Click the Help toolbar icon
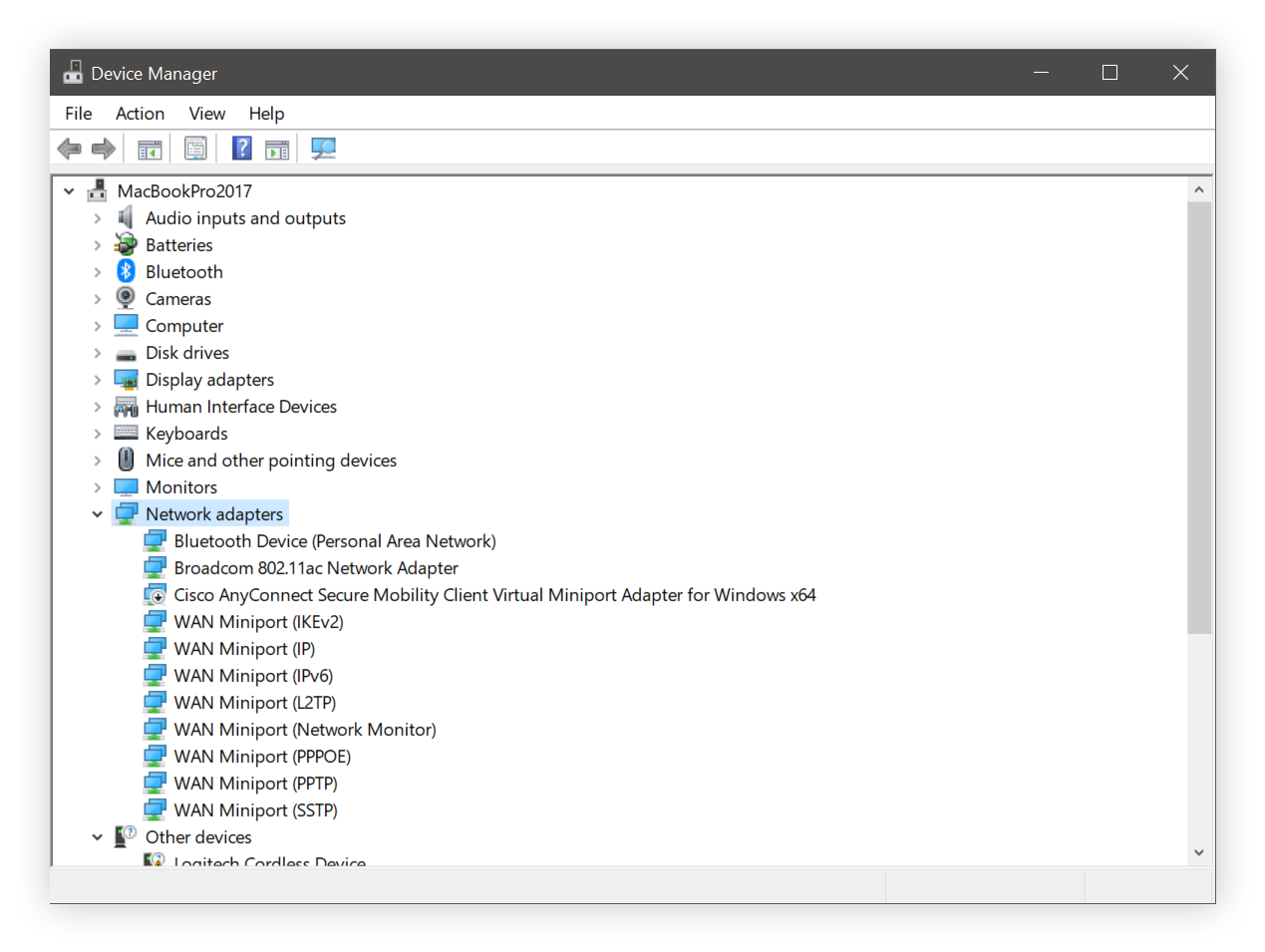This screenshot has height=952, width=1265. (x=241, y=148)
